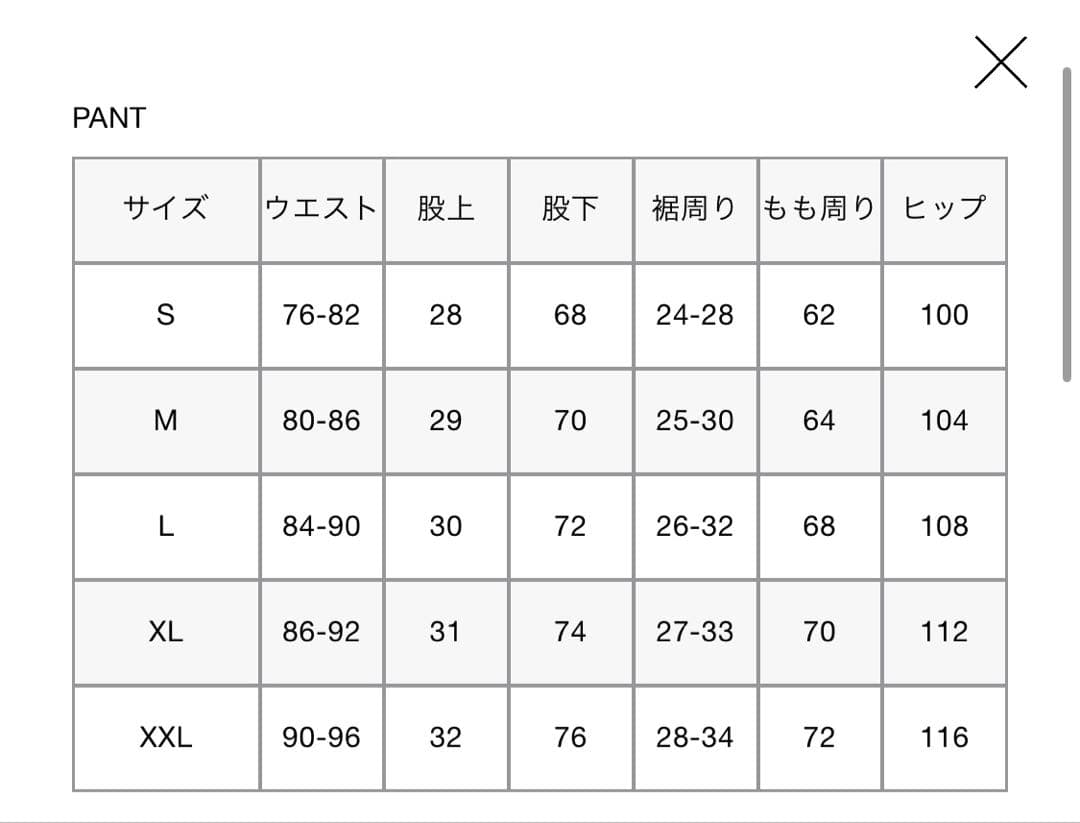1080x823 pixels.
Task: Click the thigh value 62 for size S
Action: [820, 315]
